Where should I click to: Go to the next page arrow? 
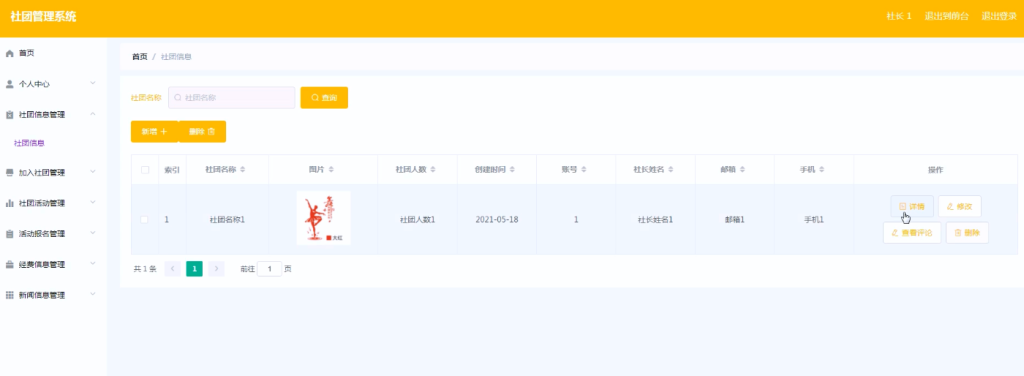pyautogui.click(x=216, y=269)
